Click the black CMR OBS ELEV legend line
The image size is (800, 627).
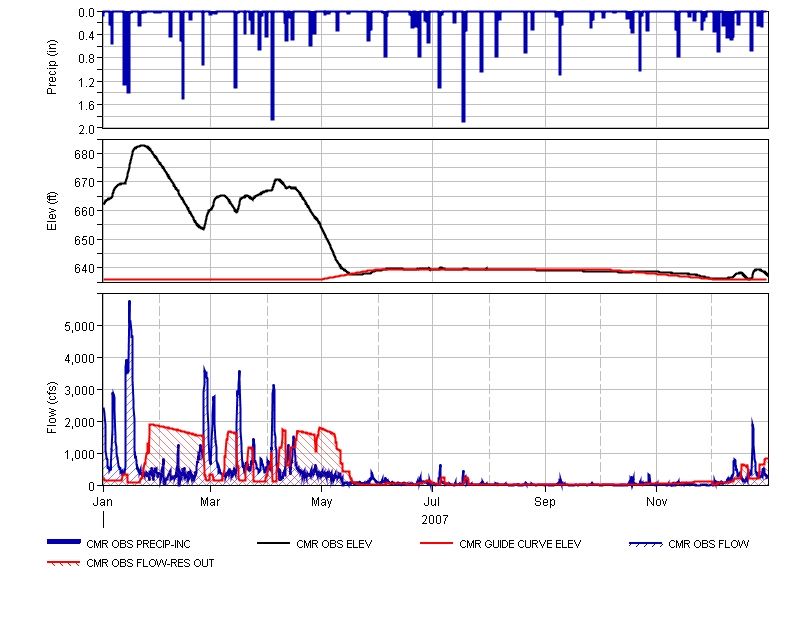pyautogui.click(x=274, y=545)
